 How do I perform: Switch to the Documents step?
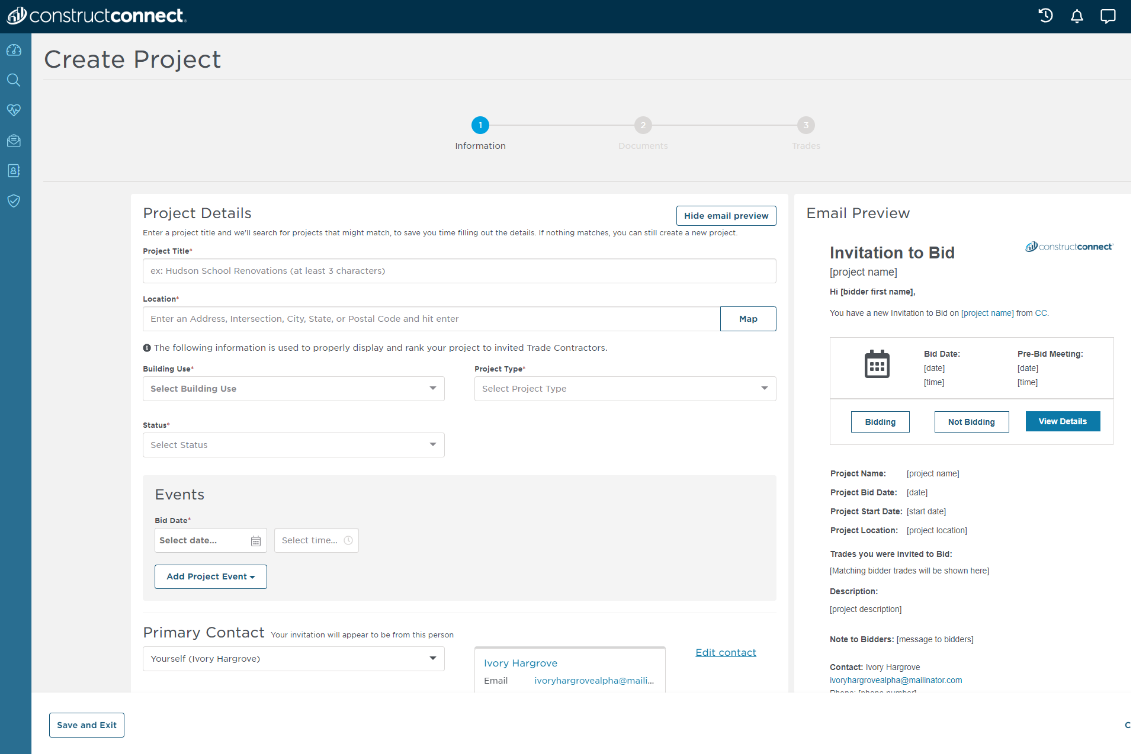(x=643, y=125)
